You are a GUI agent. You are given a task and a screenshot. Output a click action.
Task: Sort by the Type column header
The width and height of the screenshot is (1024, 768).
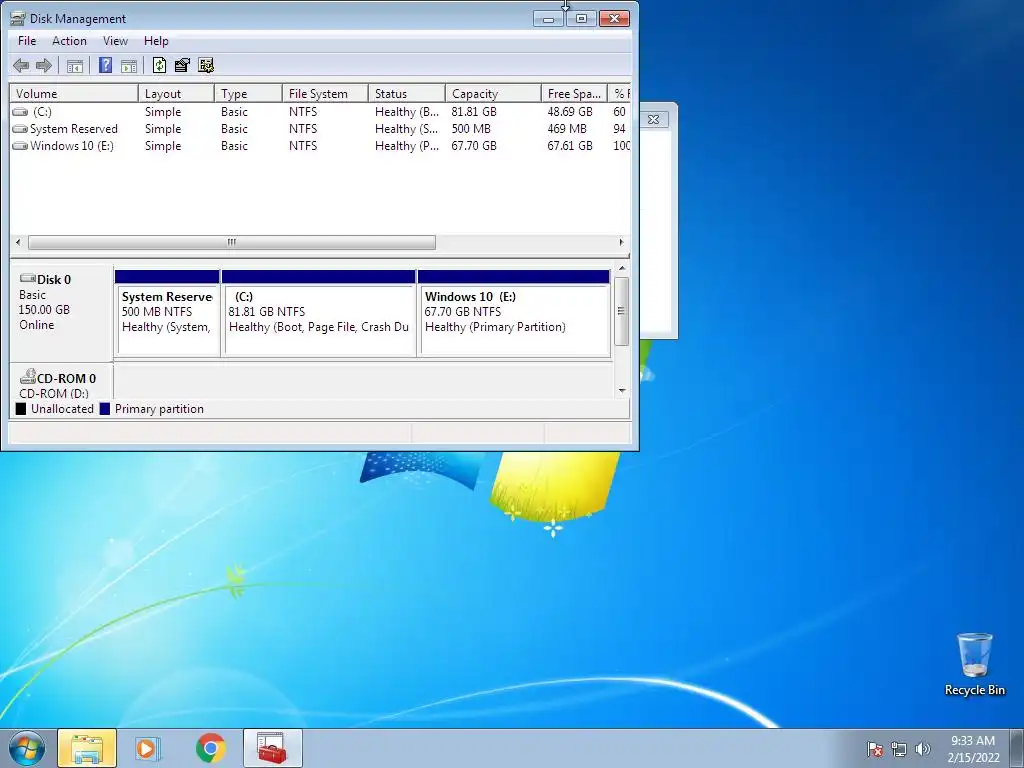[x=248, y=93]
